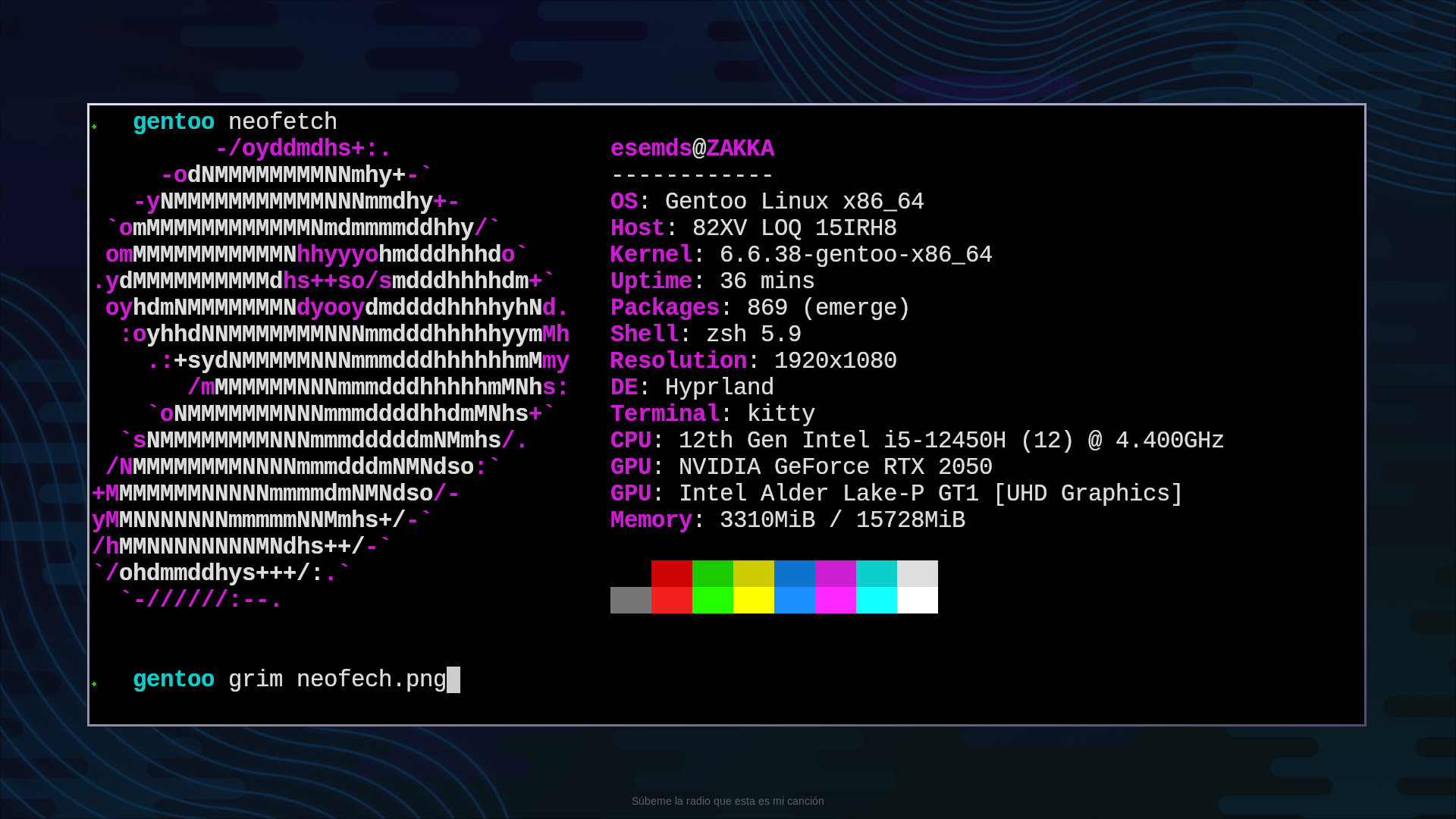
Task: Click the song lyric text at bottom
Action: tap(727, 801)
